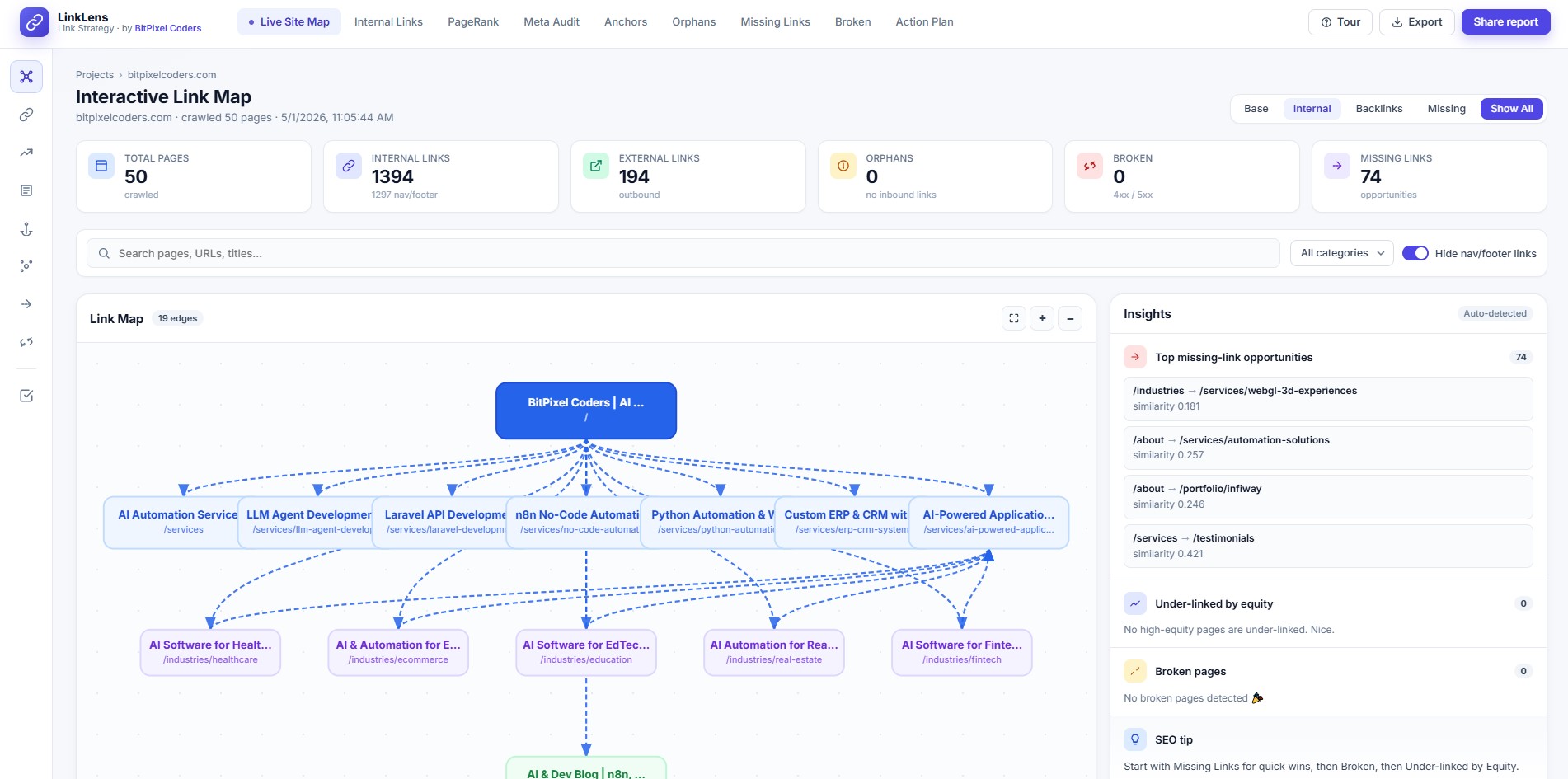1568x779 pixels.
Task: Click the SEO tip lightbulb icon
Action: (1135, 739)
